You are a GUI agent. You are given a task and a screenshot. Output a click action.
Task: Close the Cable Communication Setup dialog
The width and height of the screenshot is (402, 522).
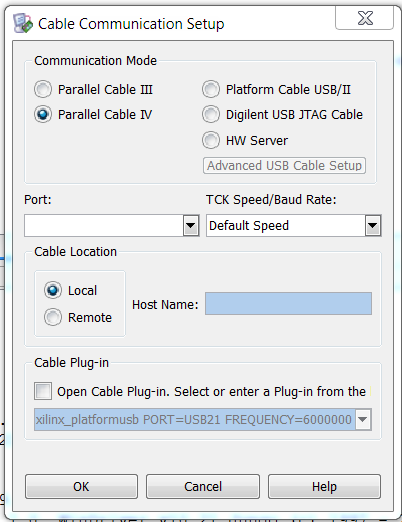(x=365, y=18)
